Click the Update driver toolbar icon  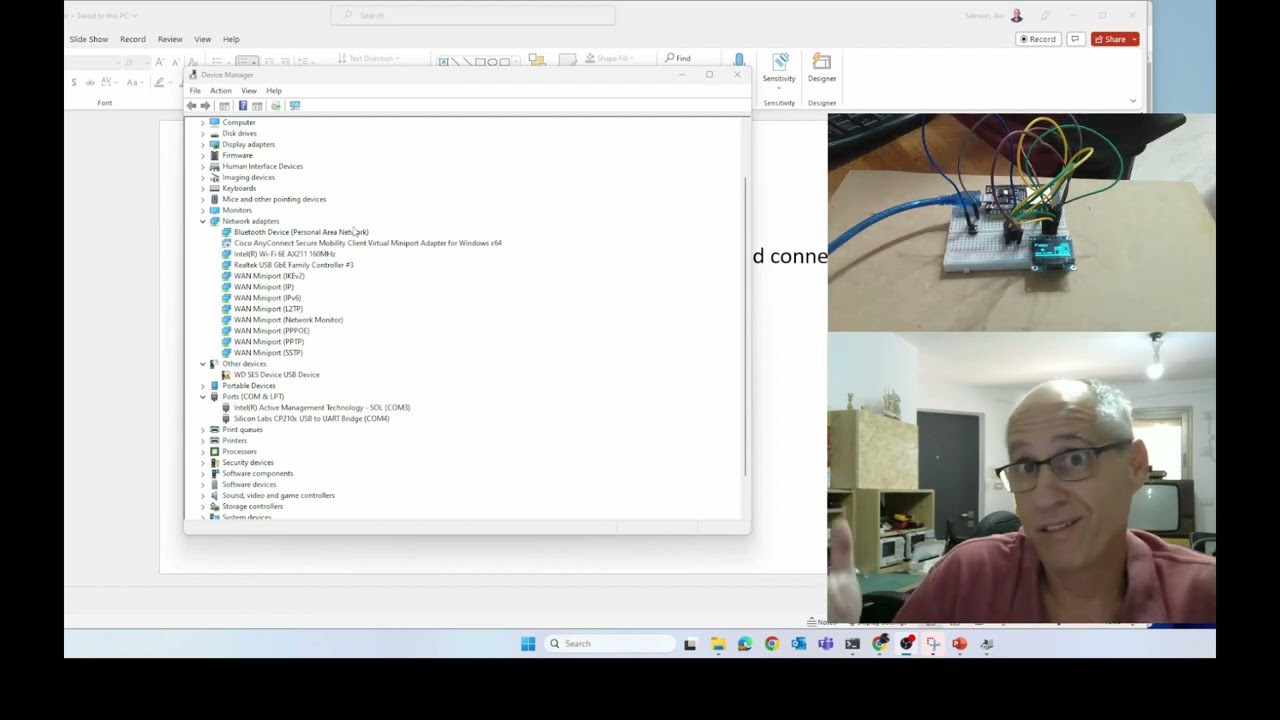[276, 106]
